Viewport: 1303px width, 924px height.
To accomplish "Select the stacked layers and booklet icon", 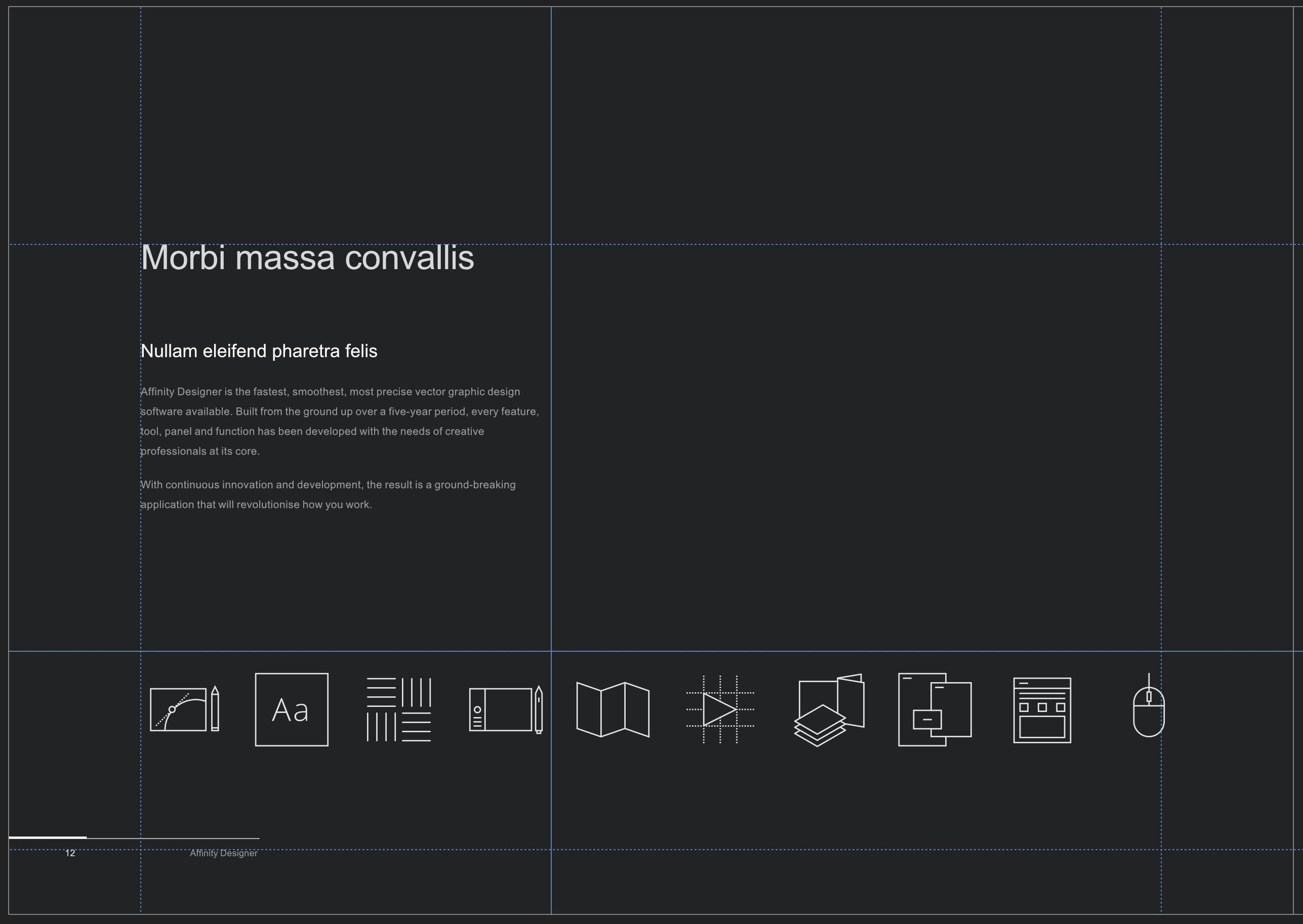I will [x=829, y=710].
